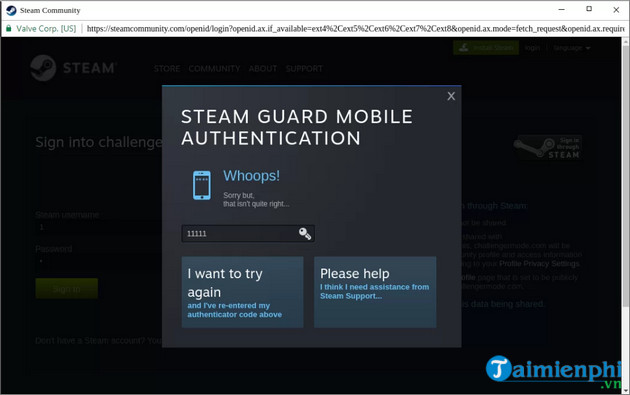Click the green Sign in button
This screenshot has height=395, width=630.
[x=67, y=289]
